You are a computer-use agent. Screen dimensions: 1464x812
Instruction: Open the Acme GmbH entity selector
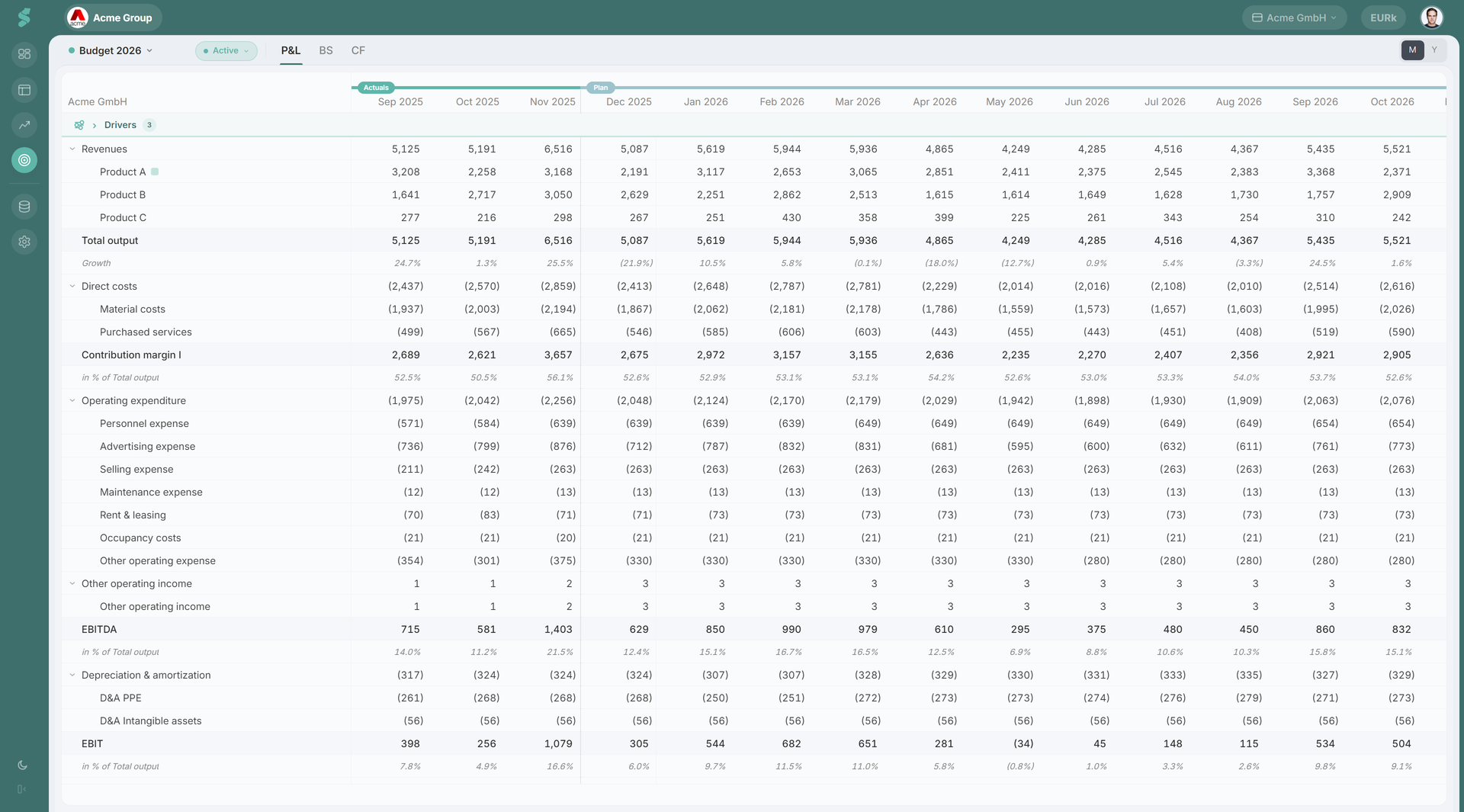point(1294,18)
